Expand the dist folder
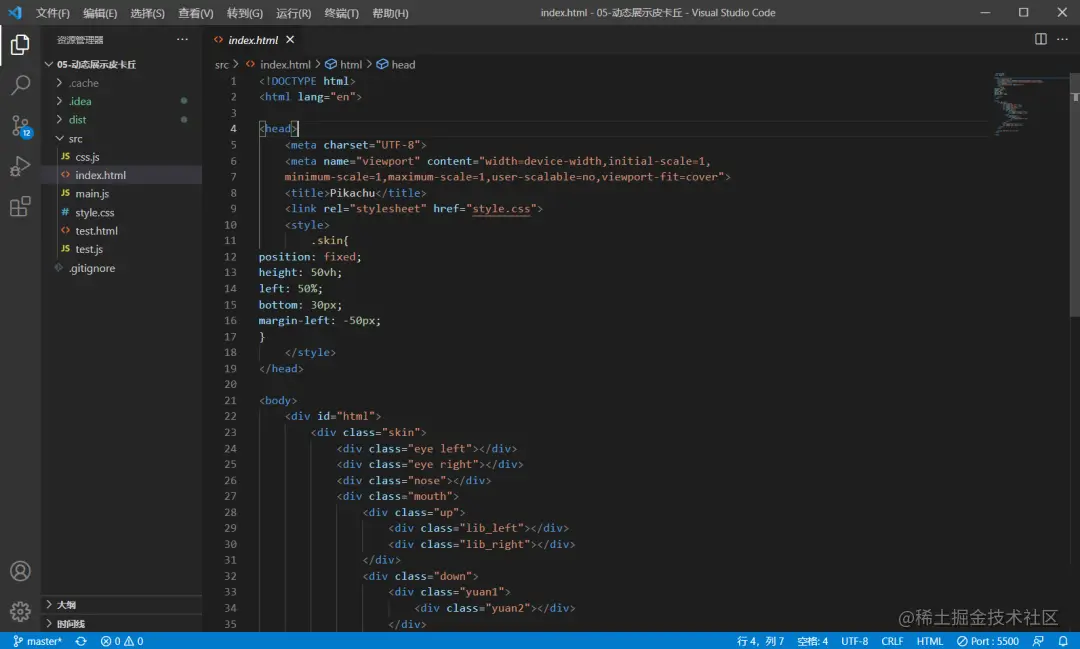 (77, 120)
